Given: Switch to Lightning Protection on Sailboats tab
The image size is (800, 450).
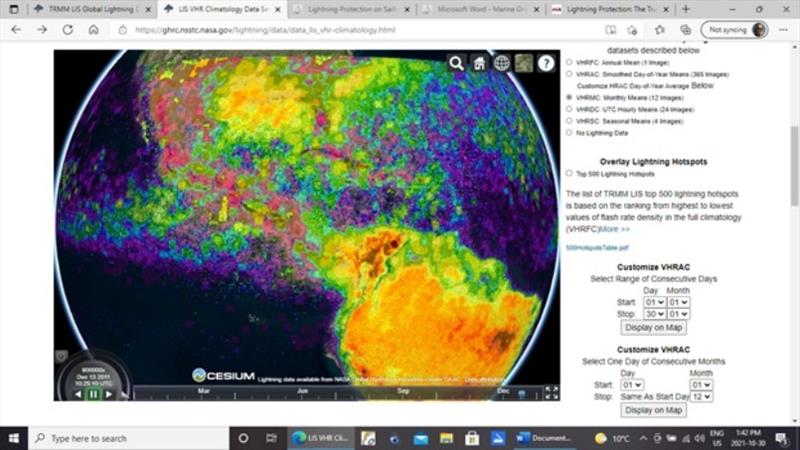Looking at the screenshot, I should (352, 9).
